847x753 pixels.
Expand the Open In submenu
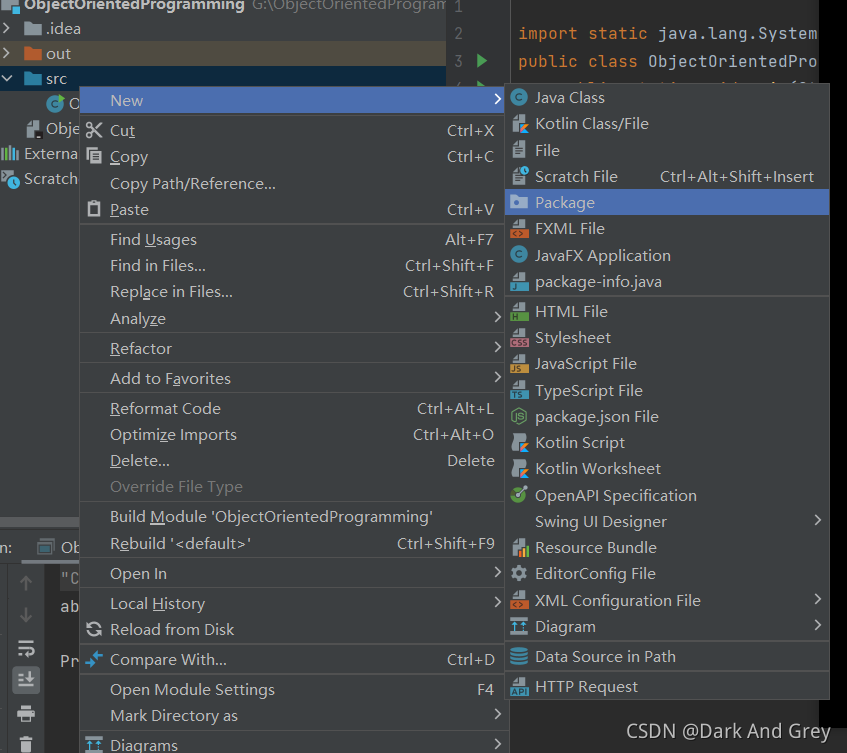(292, 574)
